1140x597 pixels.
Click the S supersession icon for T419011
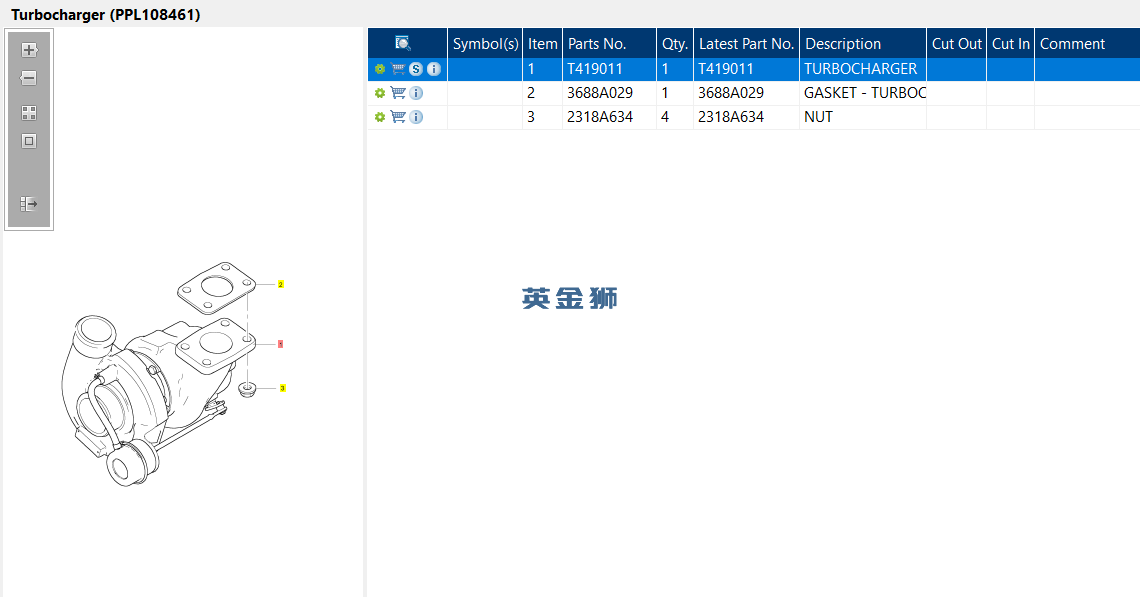coord(416,69)
